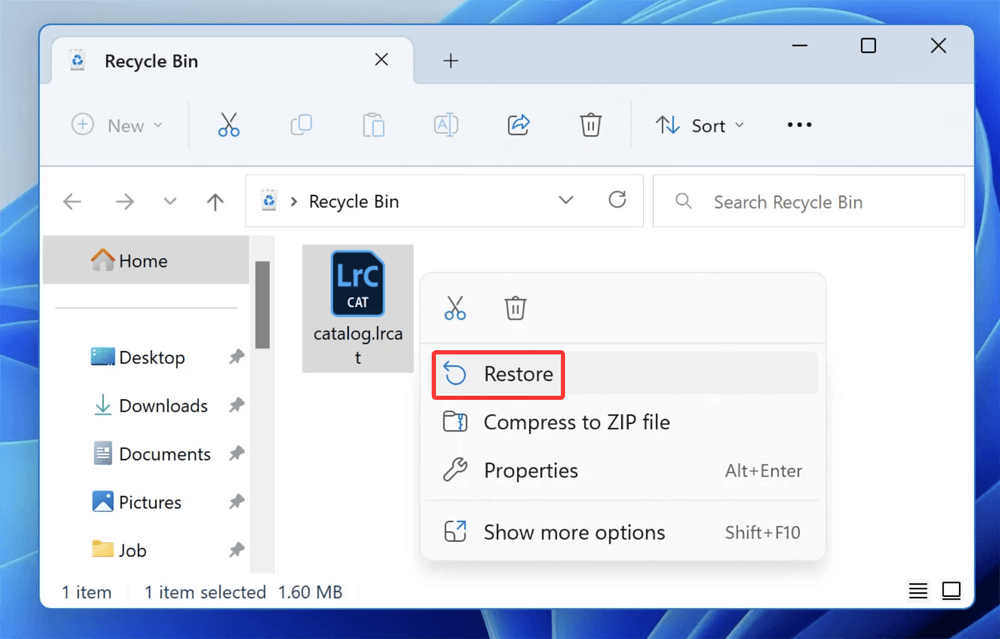
Task: Click Show more options
Action: pyautogui.click(x=573, y=532)
